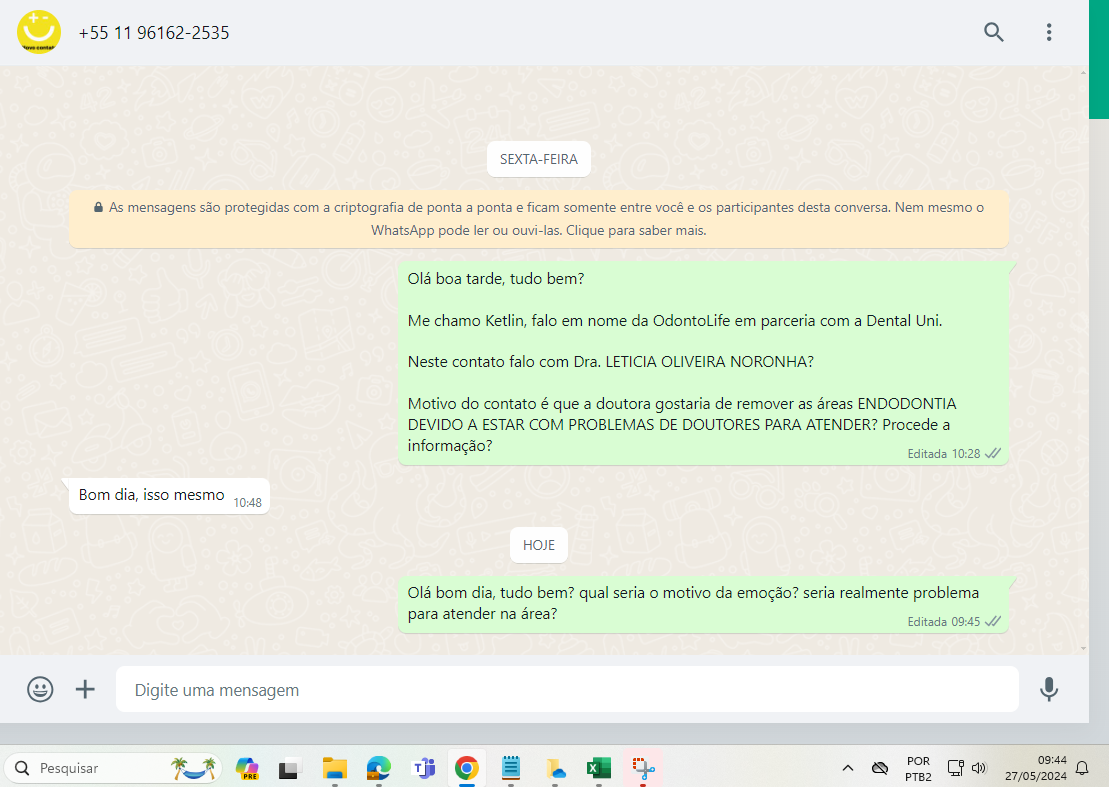Start recording a voice message

click(x=1049, y=689)
